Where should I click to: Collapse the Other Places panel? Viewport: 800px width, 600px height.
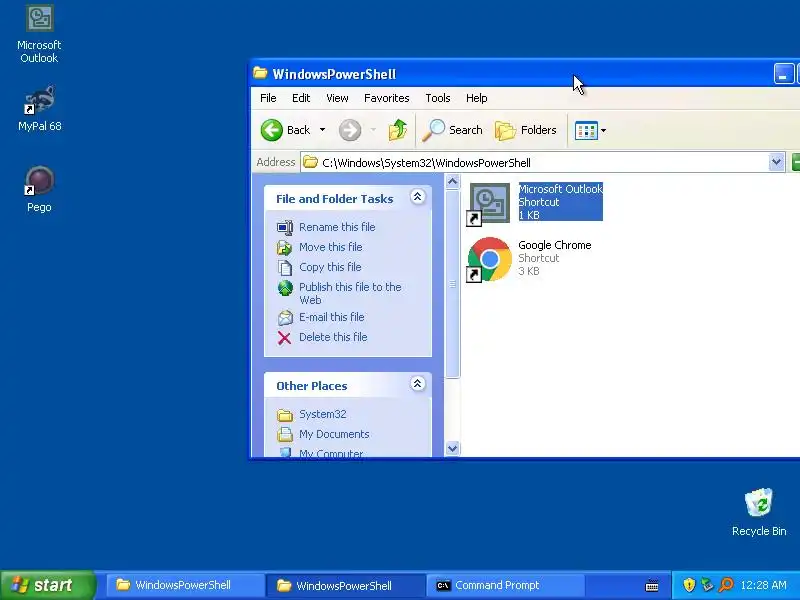coord(417,384)
